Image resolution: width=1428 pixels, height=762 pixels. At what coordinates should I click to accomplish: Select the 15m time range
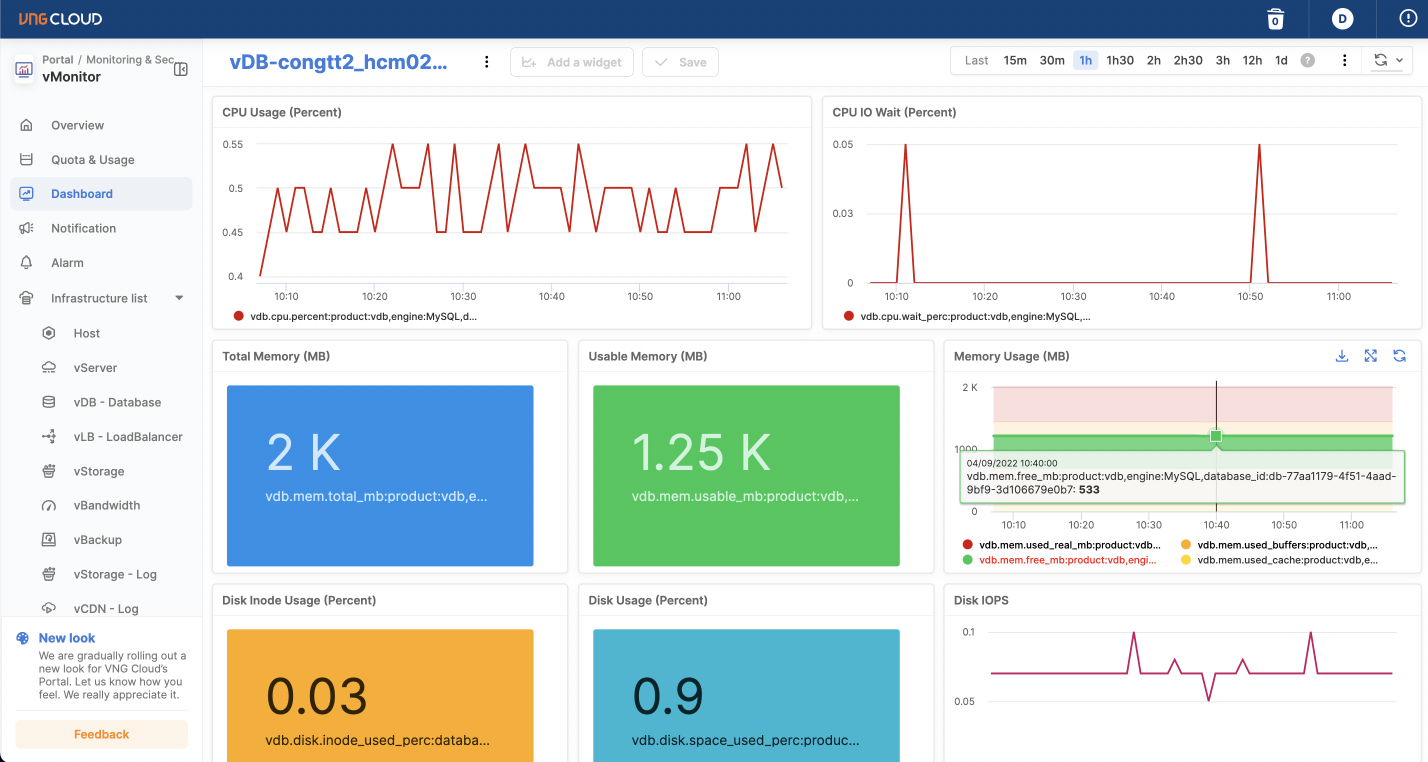pyautogui.click(x=1015, y=61)
